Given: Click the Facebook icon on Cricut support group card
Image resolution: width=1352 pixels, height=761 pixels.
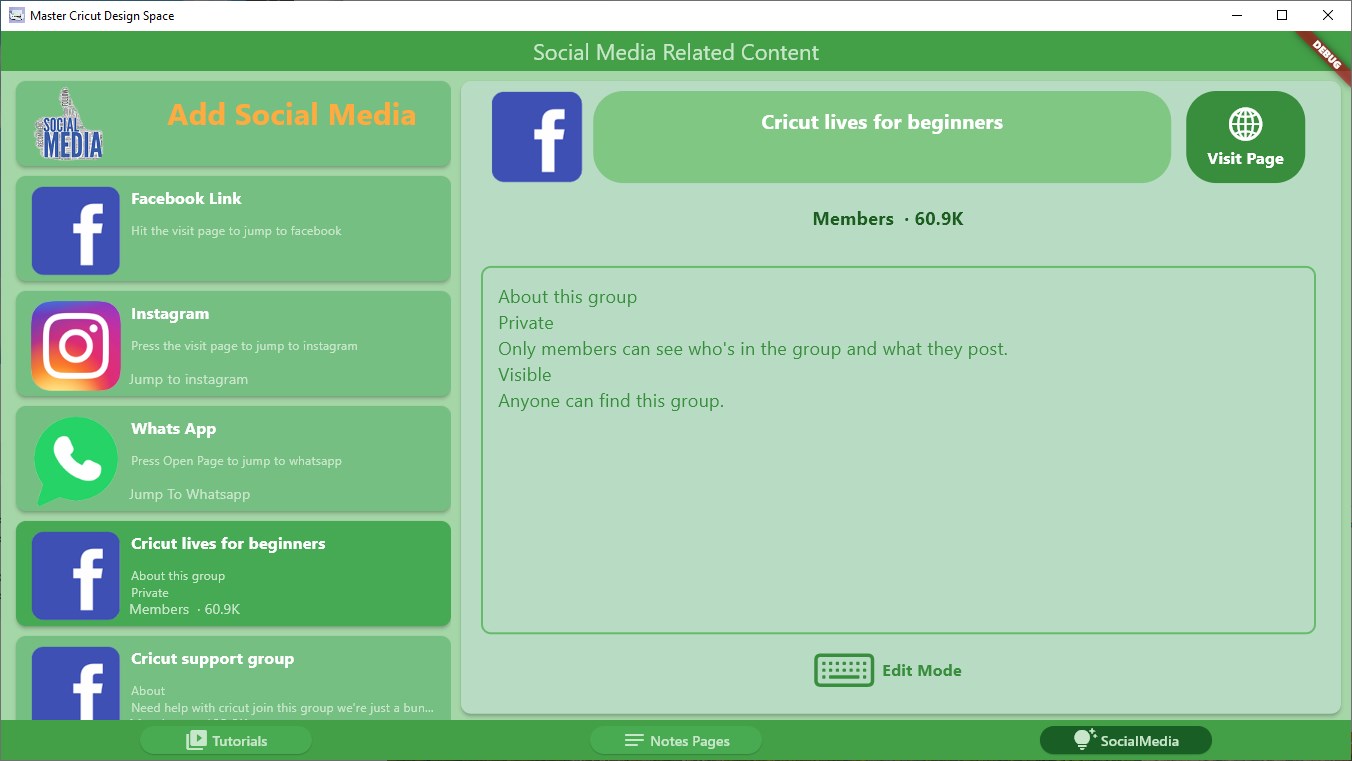Looking at the screenshot, I should point(74,688).
